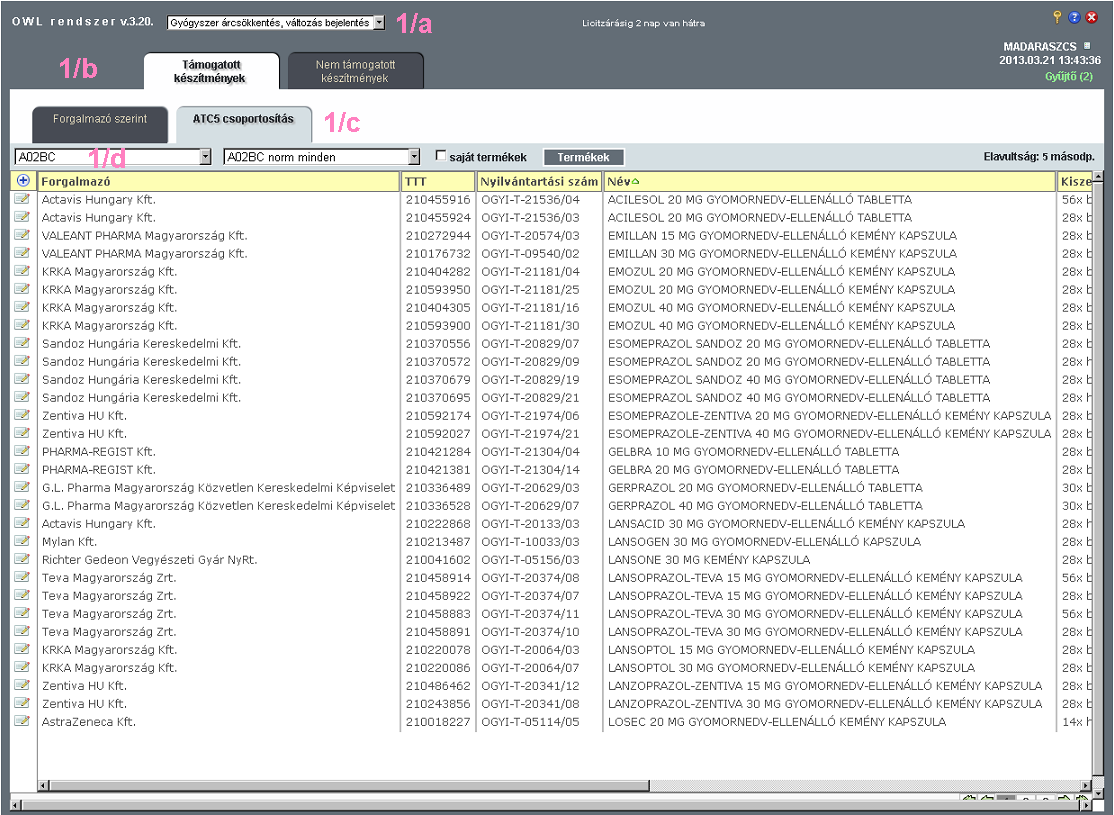
Task: Click the table vertical scrollbar up arrow
Action: click(1098, 176)
